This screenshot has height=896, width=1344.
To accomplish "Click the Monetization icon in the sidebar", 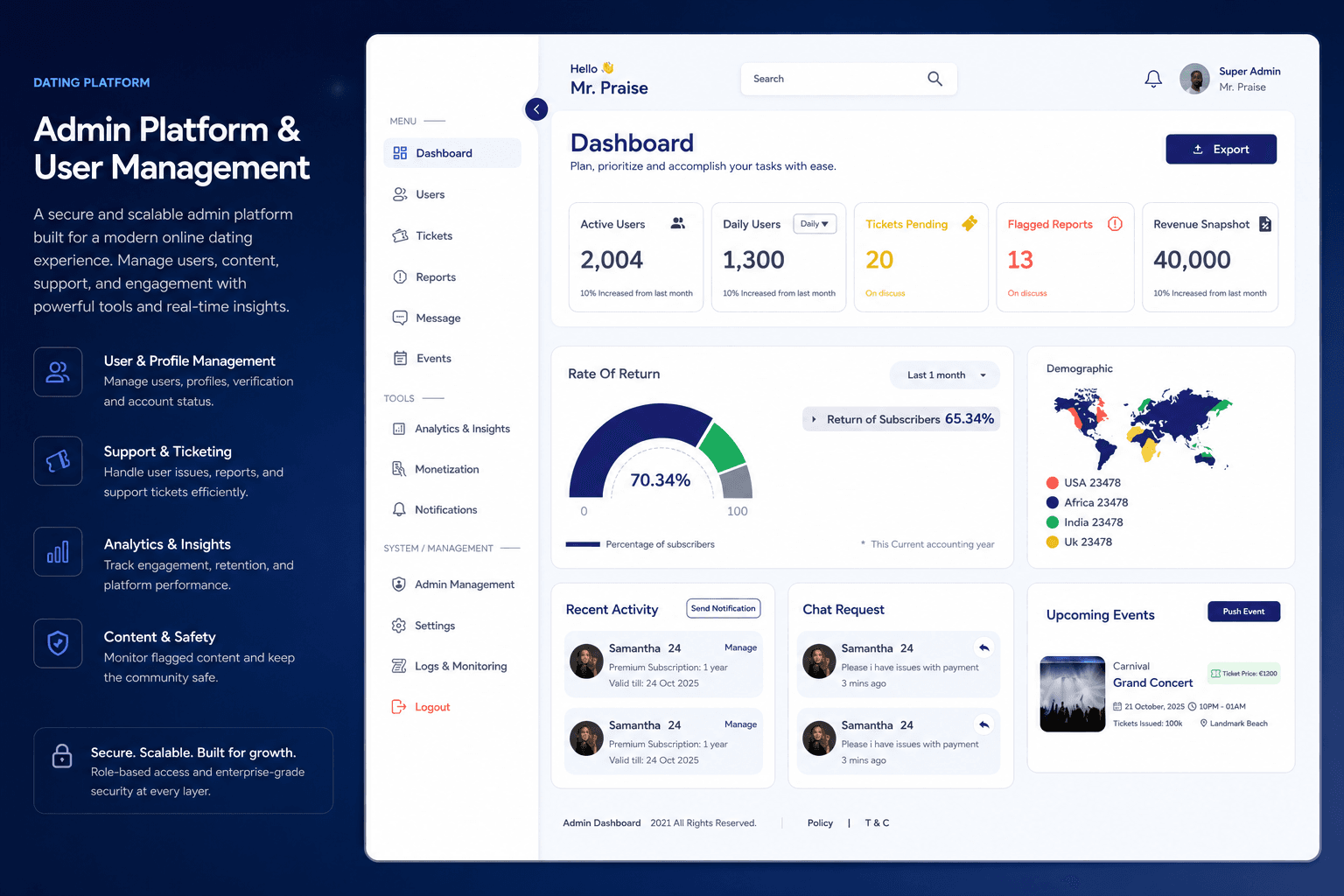I will click(399, 469).
